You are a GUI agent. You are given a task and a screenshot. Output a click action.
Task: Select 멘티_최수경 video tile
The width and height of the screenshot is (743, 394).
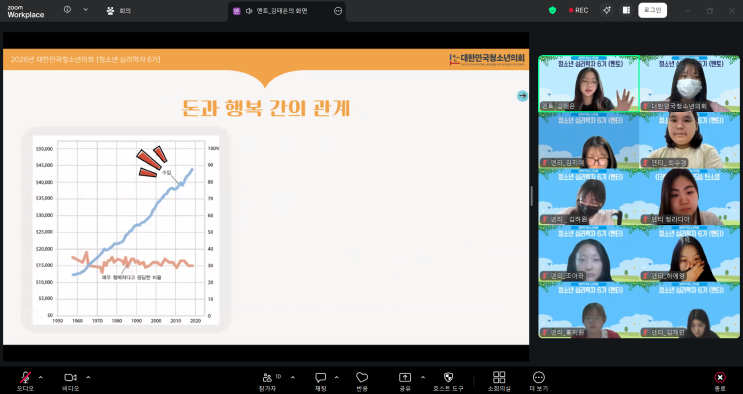tap(689, 140)
